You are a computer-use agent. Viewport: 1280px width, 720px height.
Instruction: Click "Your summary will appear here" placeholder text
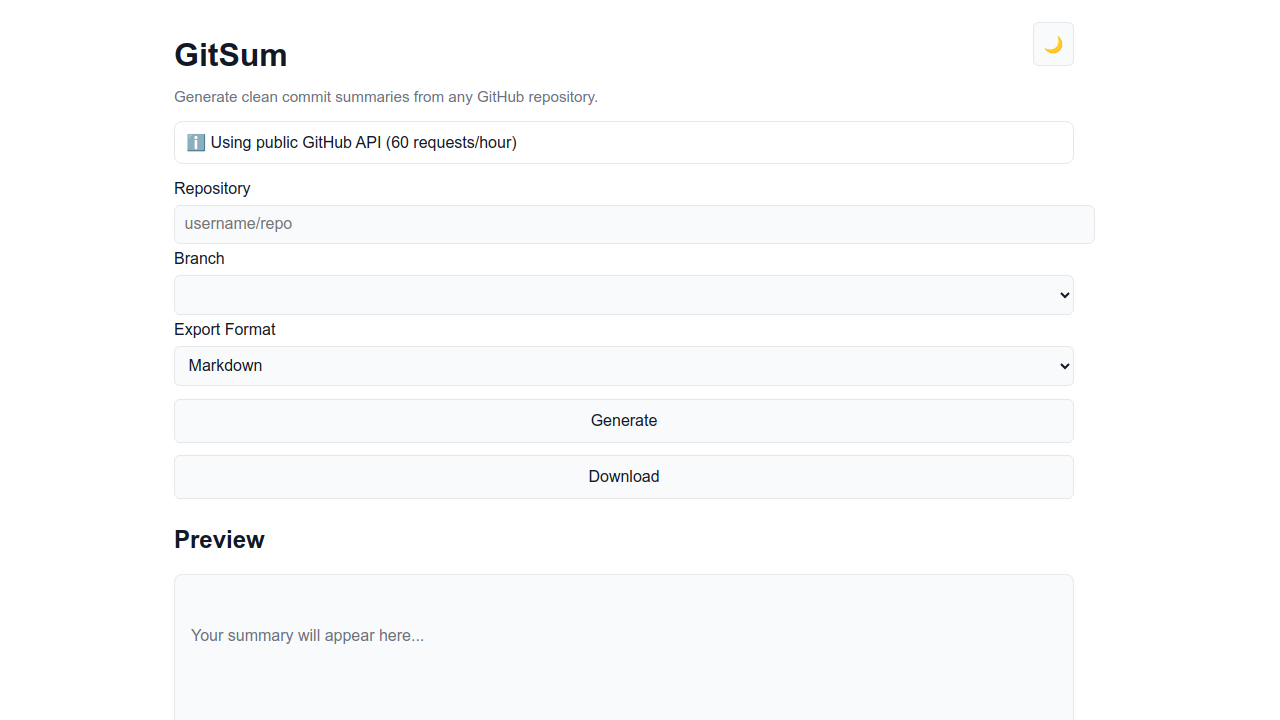pos(307,635)
